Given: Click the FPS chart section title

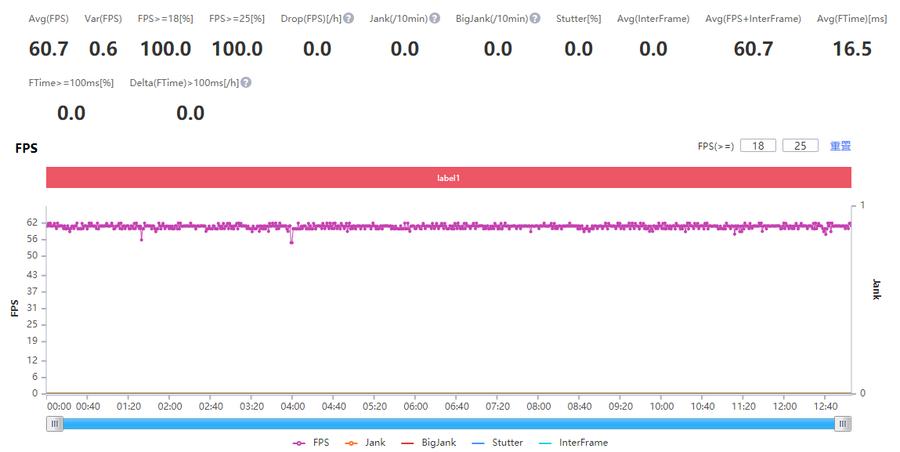Looking at the screenshot, I should [x=26, y=148].
